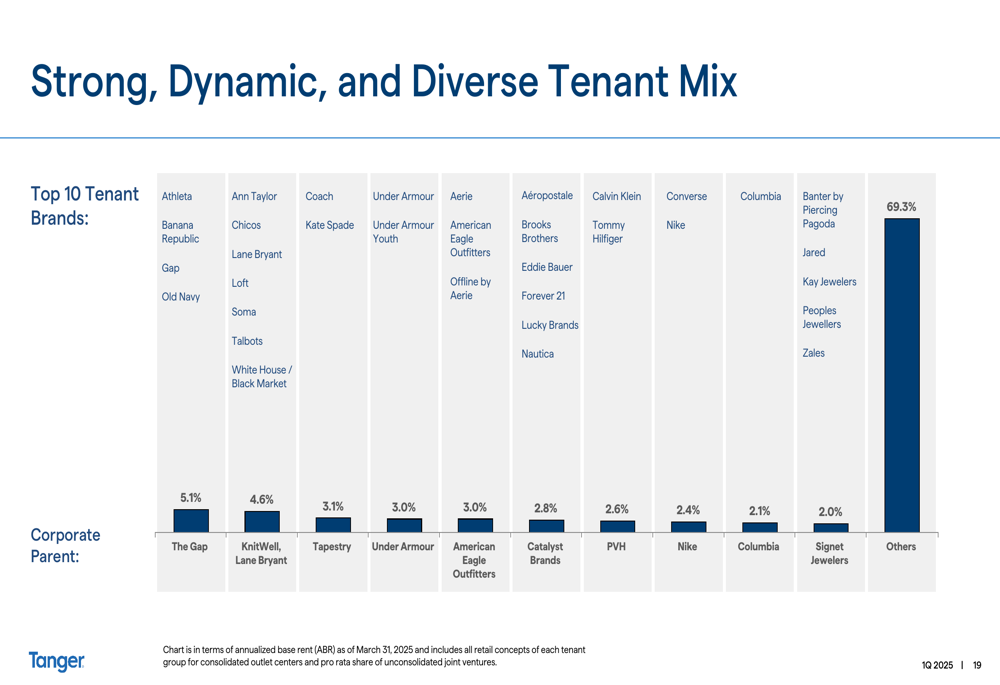
Task: Click the 'Tommy Hilfiger' brand text
Action: 608,232
